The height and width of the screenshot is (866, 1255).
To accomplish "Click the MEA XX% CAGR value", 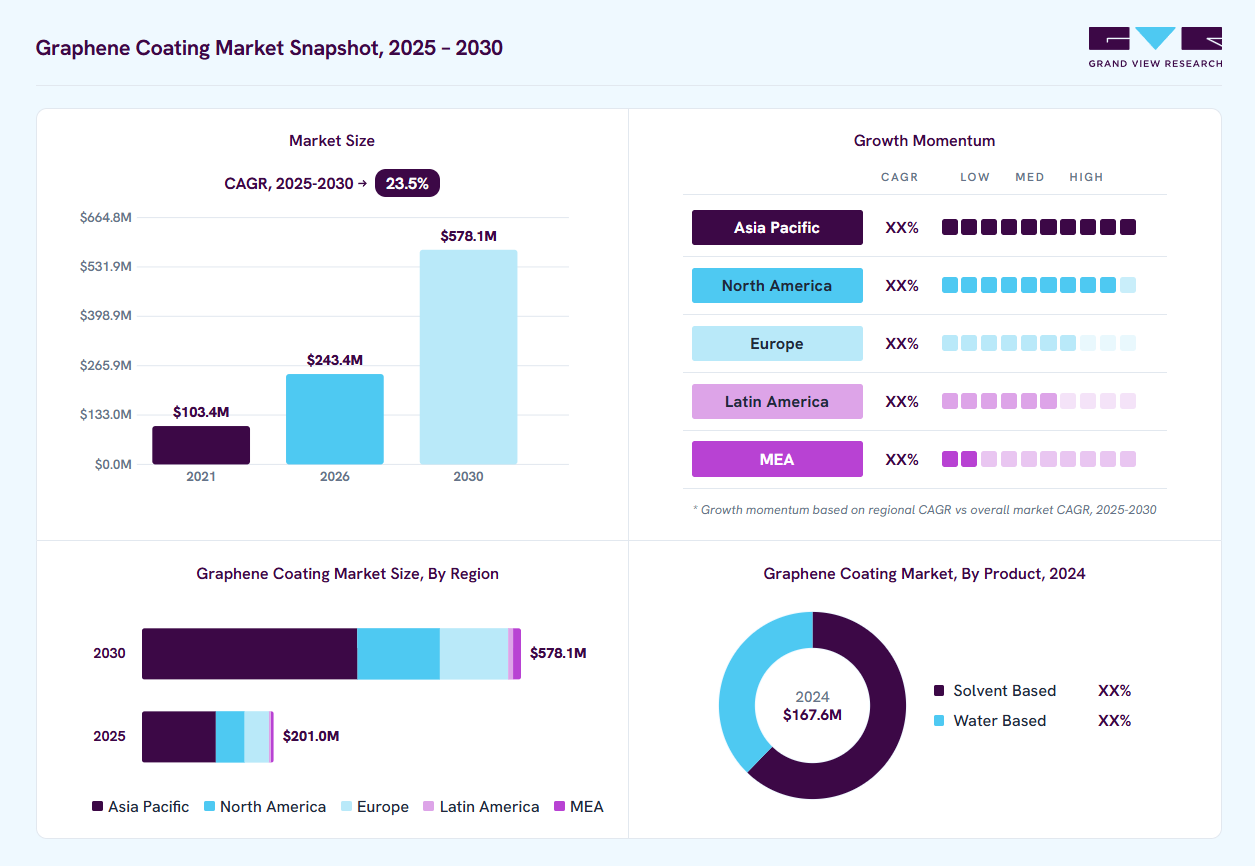I will [902, 460].
